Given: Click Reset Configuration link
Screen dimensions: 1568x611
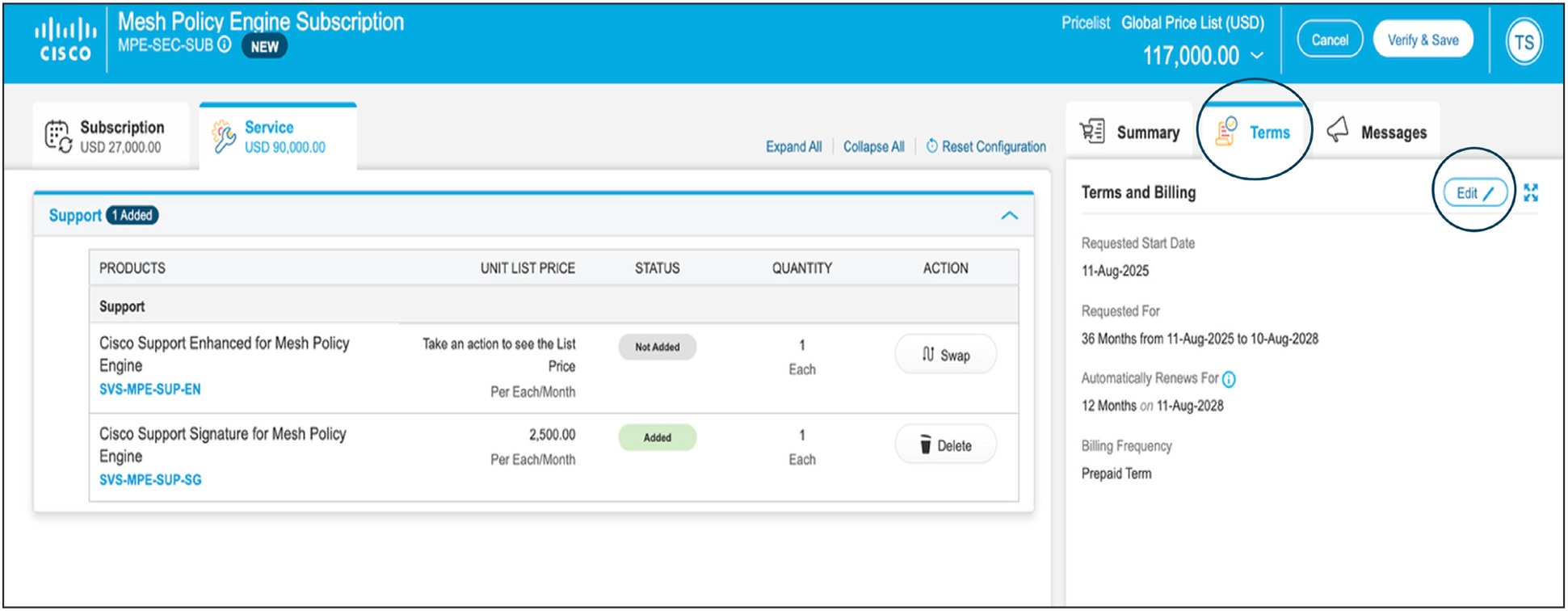Looking at the screenshot, I should pyautogui.click(x=986, y=146).
